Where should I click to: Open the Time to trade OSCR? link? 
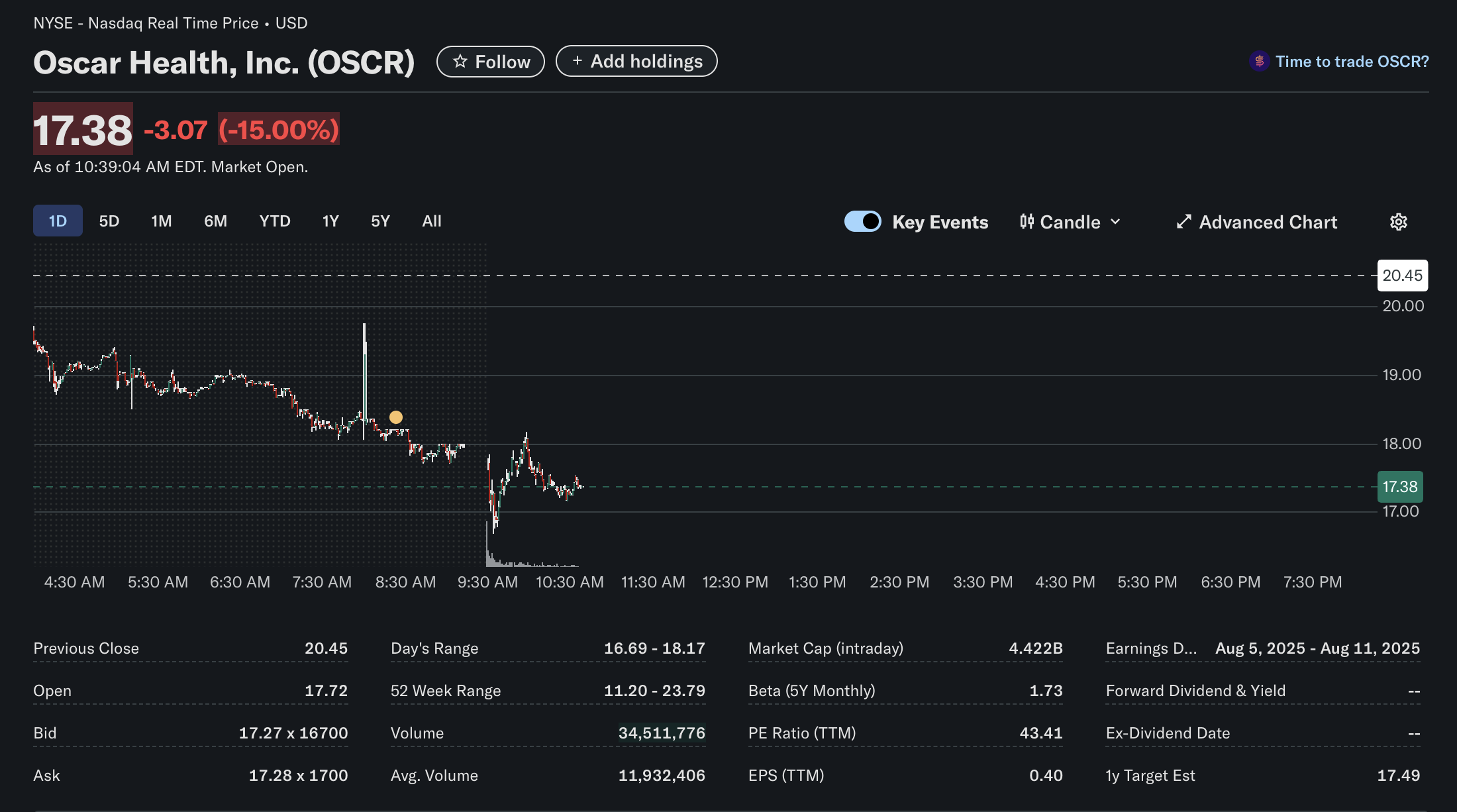point(1352,62)
